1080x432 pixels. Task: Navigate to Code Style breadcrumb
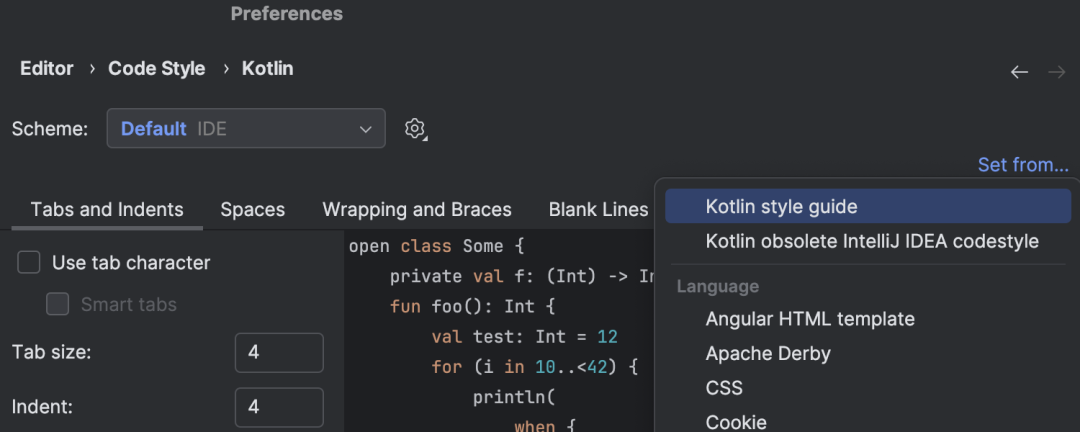click(x=156, y=69)
